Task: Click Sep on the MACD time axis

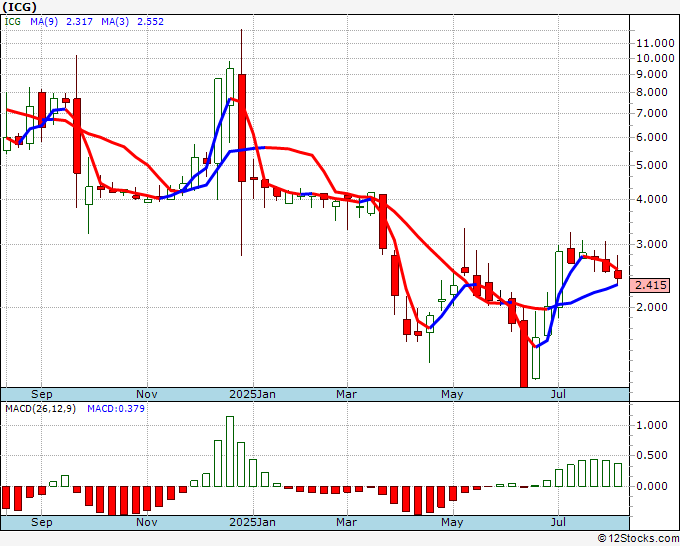Action: coord(42,522)
